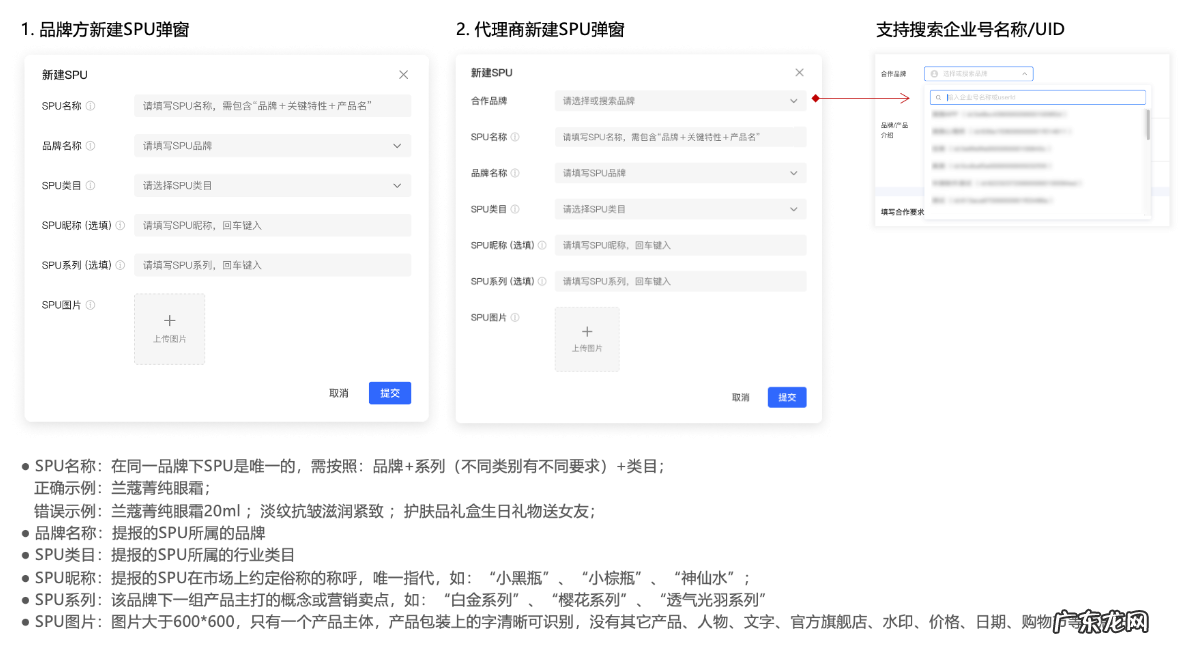
Task: Click info icon beside SPU系列 in brand-owner dialog
Action: point(120,266)
